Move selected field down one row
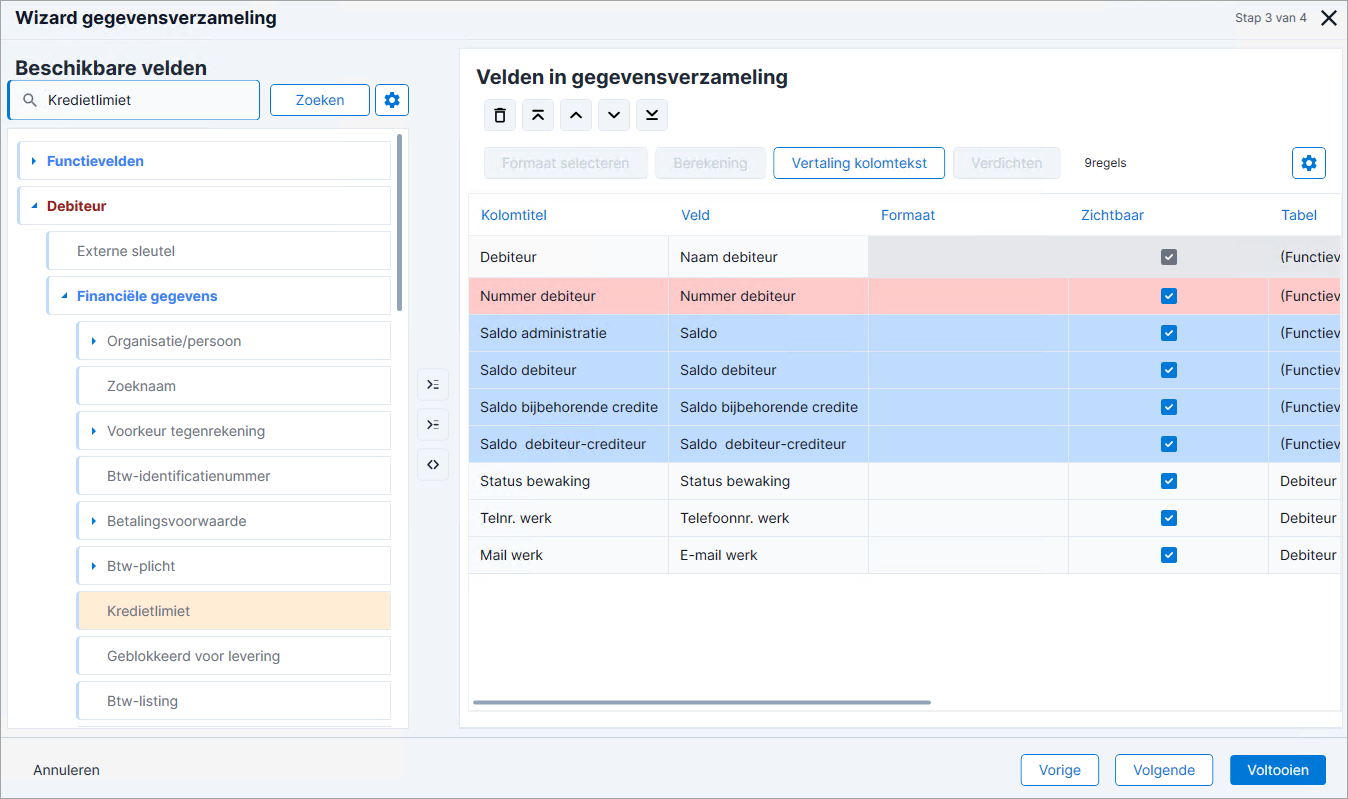The image size is (1348, 799). click(614, 115)
